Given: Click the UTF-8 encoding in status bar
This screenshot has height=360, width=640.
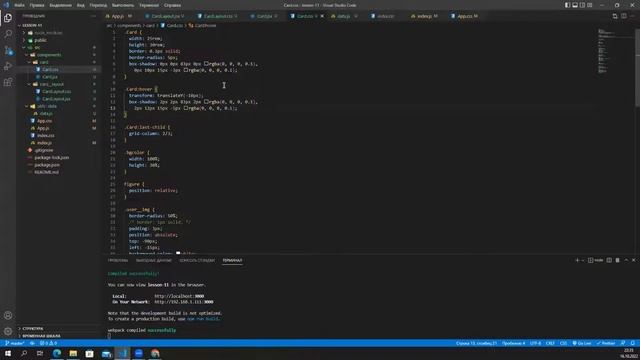Looking at the screenshot, I should 535,343.
